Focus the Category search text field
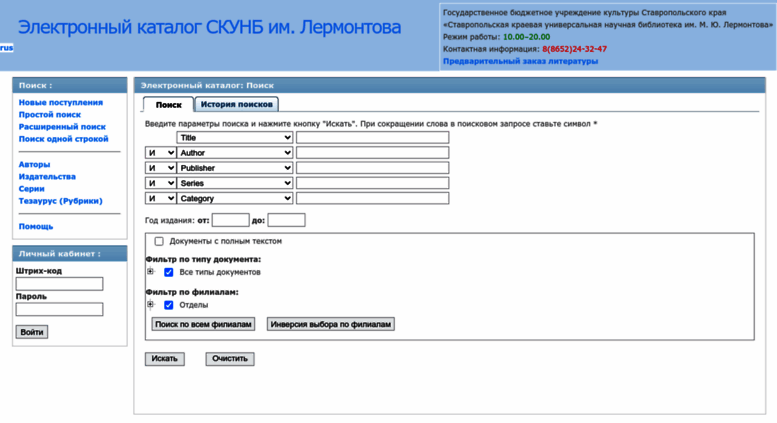Screen dimensions: 777x423 click(x=373, y=198)
